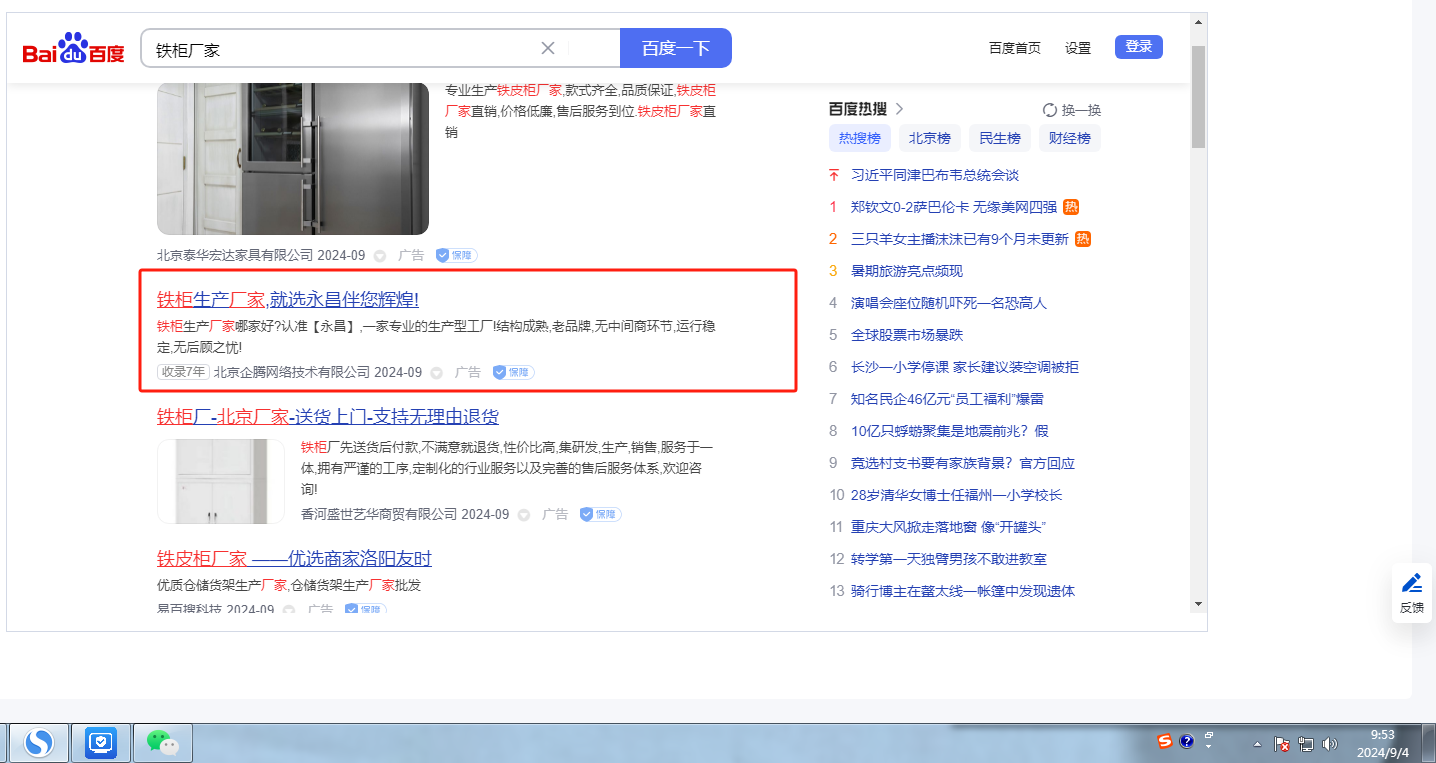This screenshot has height=763, width=1436.
Task: Open the 铁皮柜厂家——优选商家洛阳友时 result
Action: tap(294, 558)
